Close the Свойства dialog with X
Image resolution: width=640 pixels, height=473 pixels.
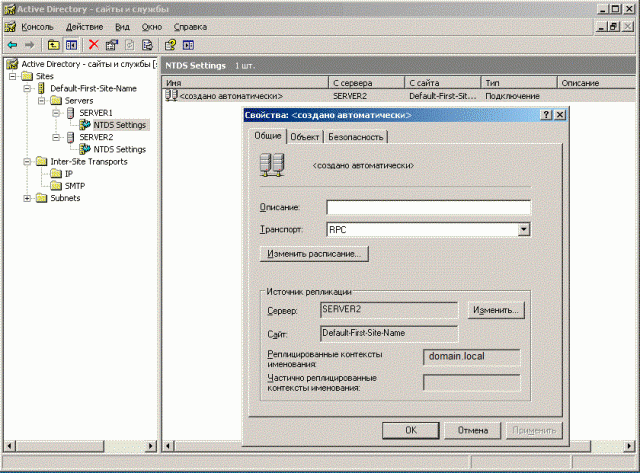(560, 115)
